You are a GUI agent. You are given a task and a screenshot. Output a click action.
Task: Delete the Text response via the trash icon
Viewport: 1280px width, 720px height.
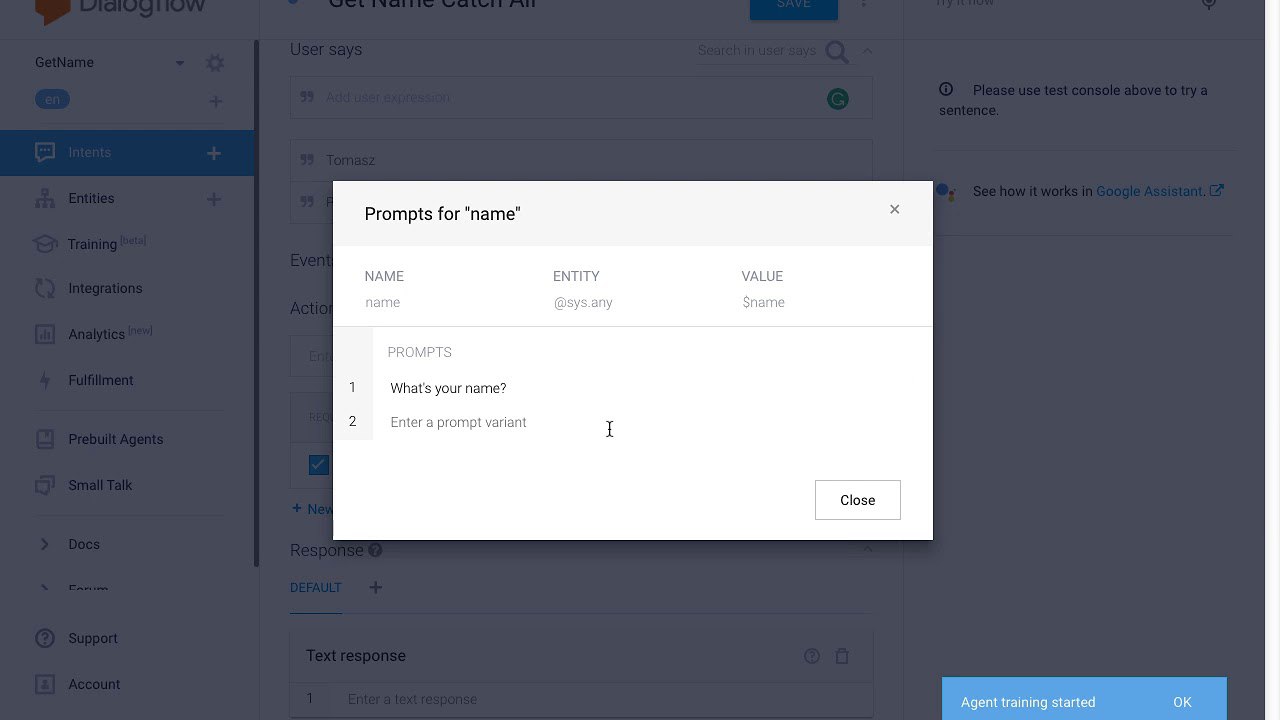point(842,656)
